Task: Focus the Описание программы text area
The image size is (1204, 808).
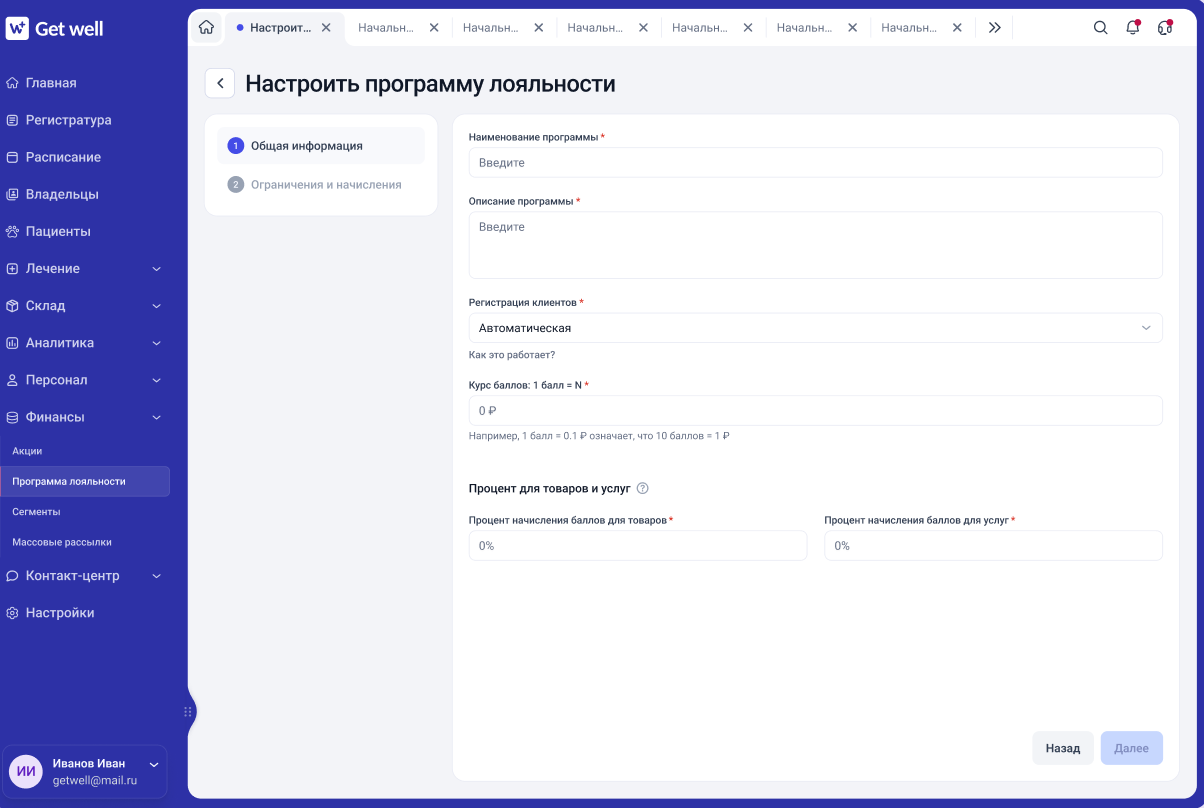Action: point(815,245)
